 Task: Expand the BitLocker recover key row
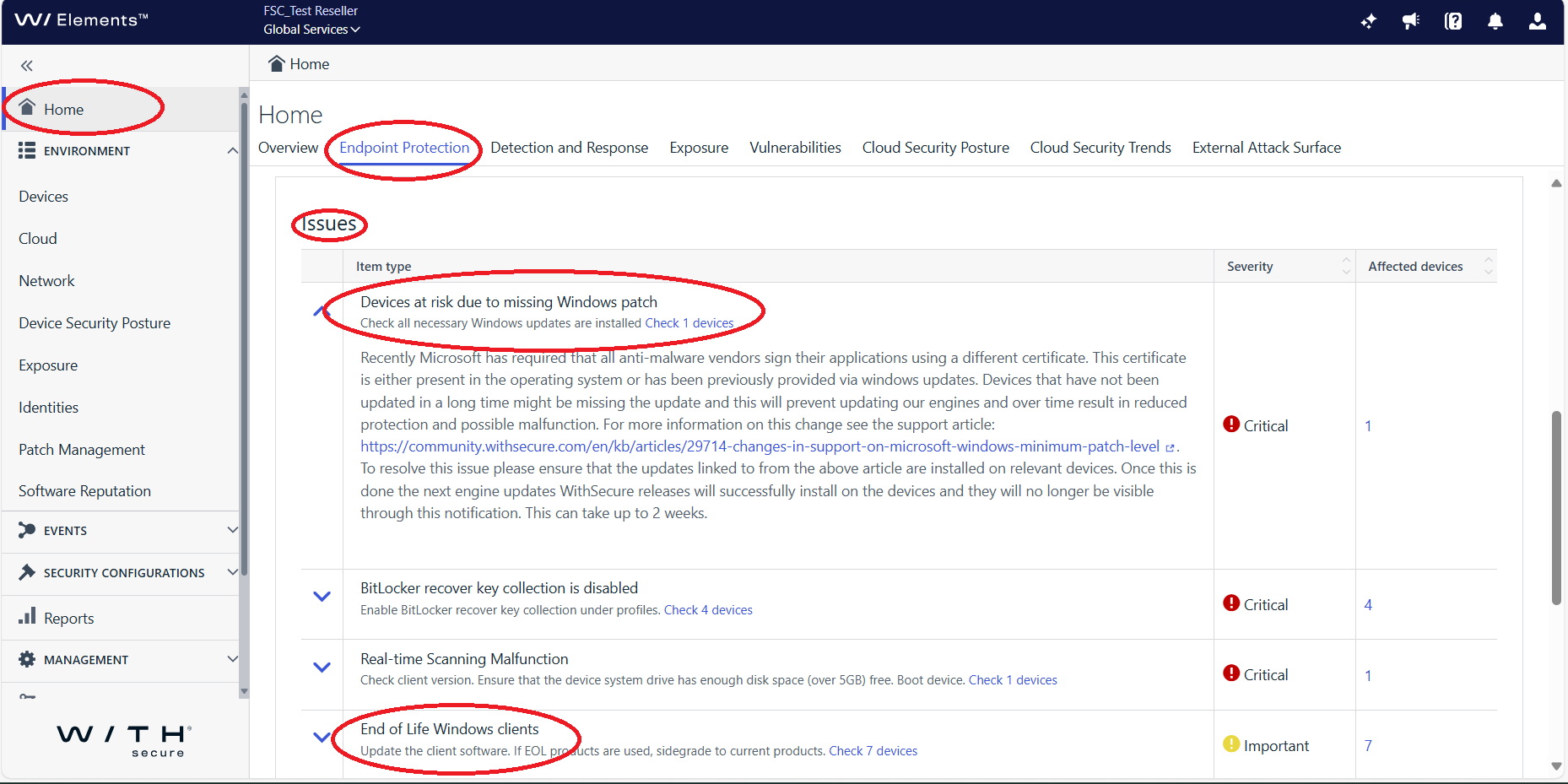(322, 597)
